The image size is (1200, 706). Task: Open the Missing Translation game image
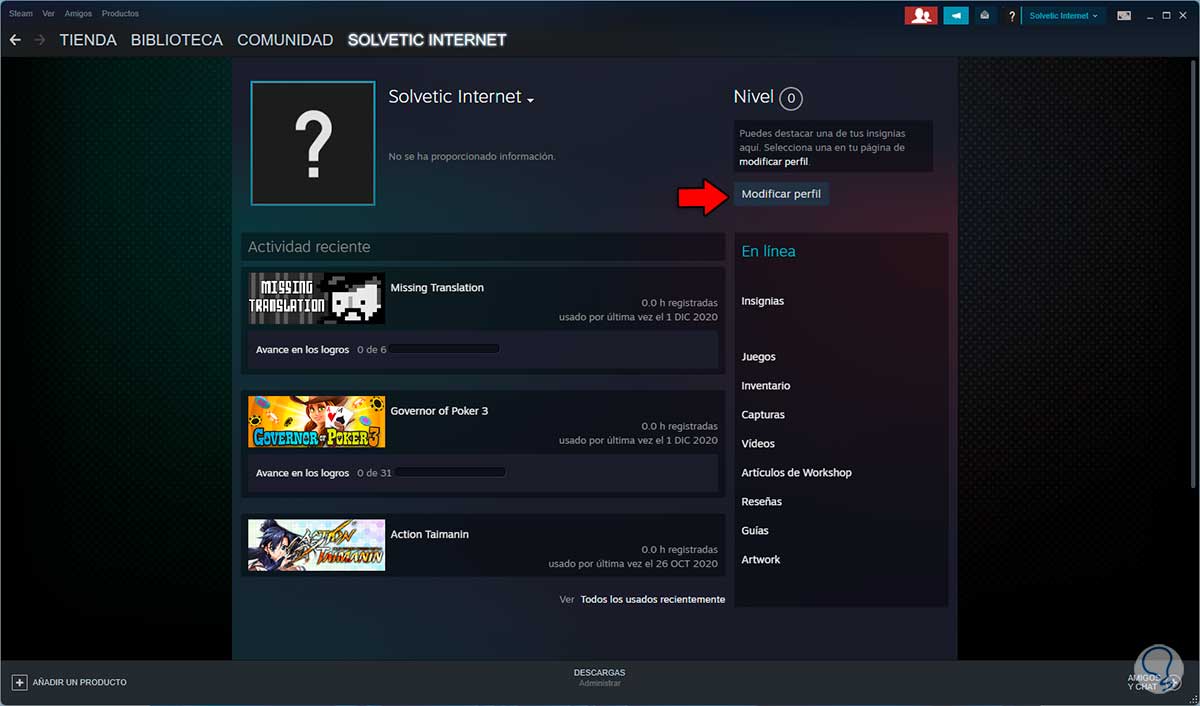click(316, 298)
